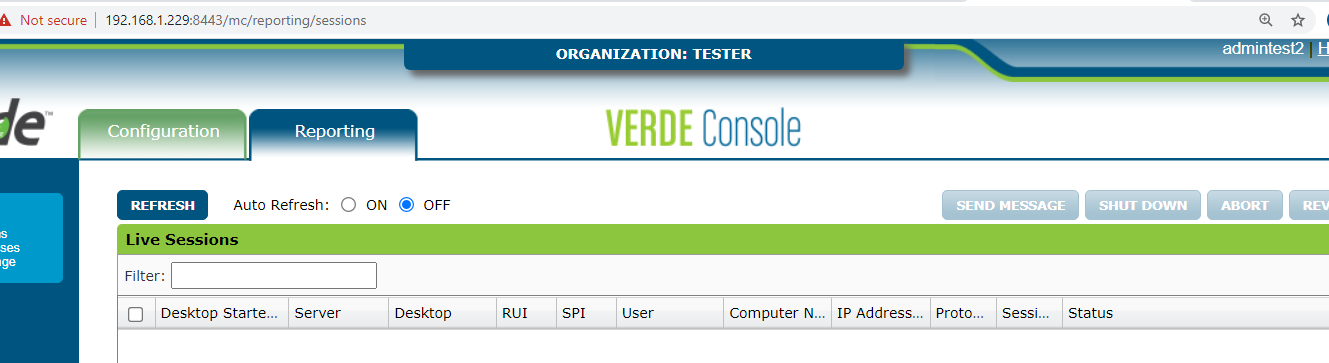
Task: Turn Auto Refresh ON
Action: pos(348,205)
